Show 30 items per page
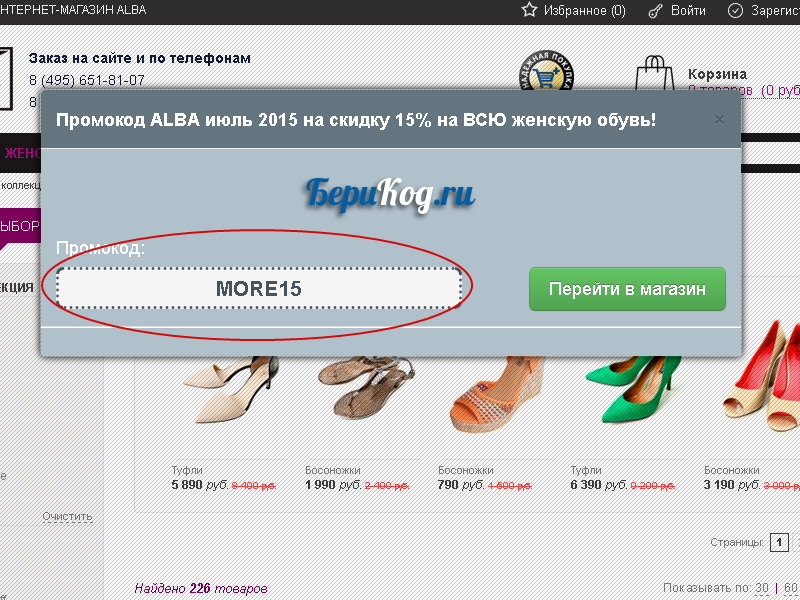Image resolution: width=800 pixels, height=600 pixels. tap(762, 588)
